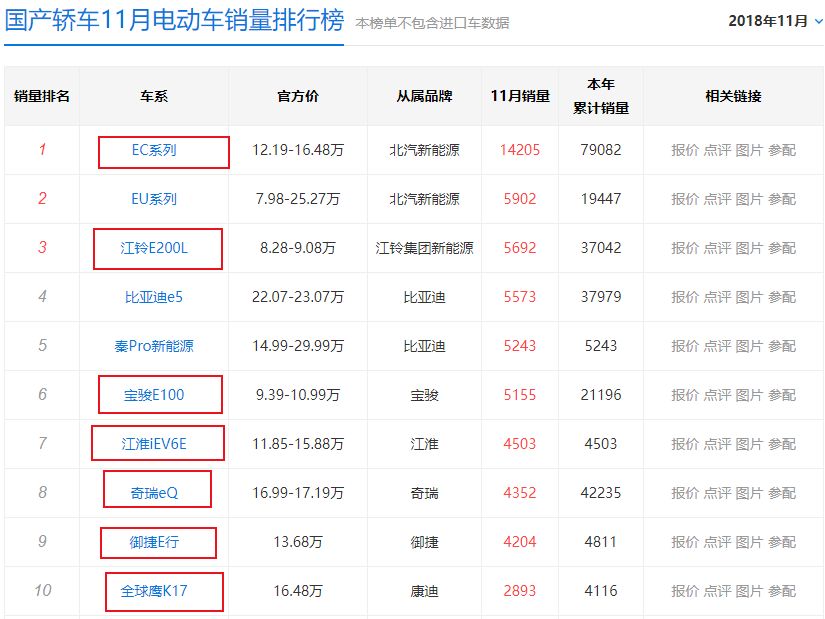Click 点评 in the 全球鹰K17 row
This screenshot has width=825, height=619.
[x=717, y=591]
